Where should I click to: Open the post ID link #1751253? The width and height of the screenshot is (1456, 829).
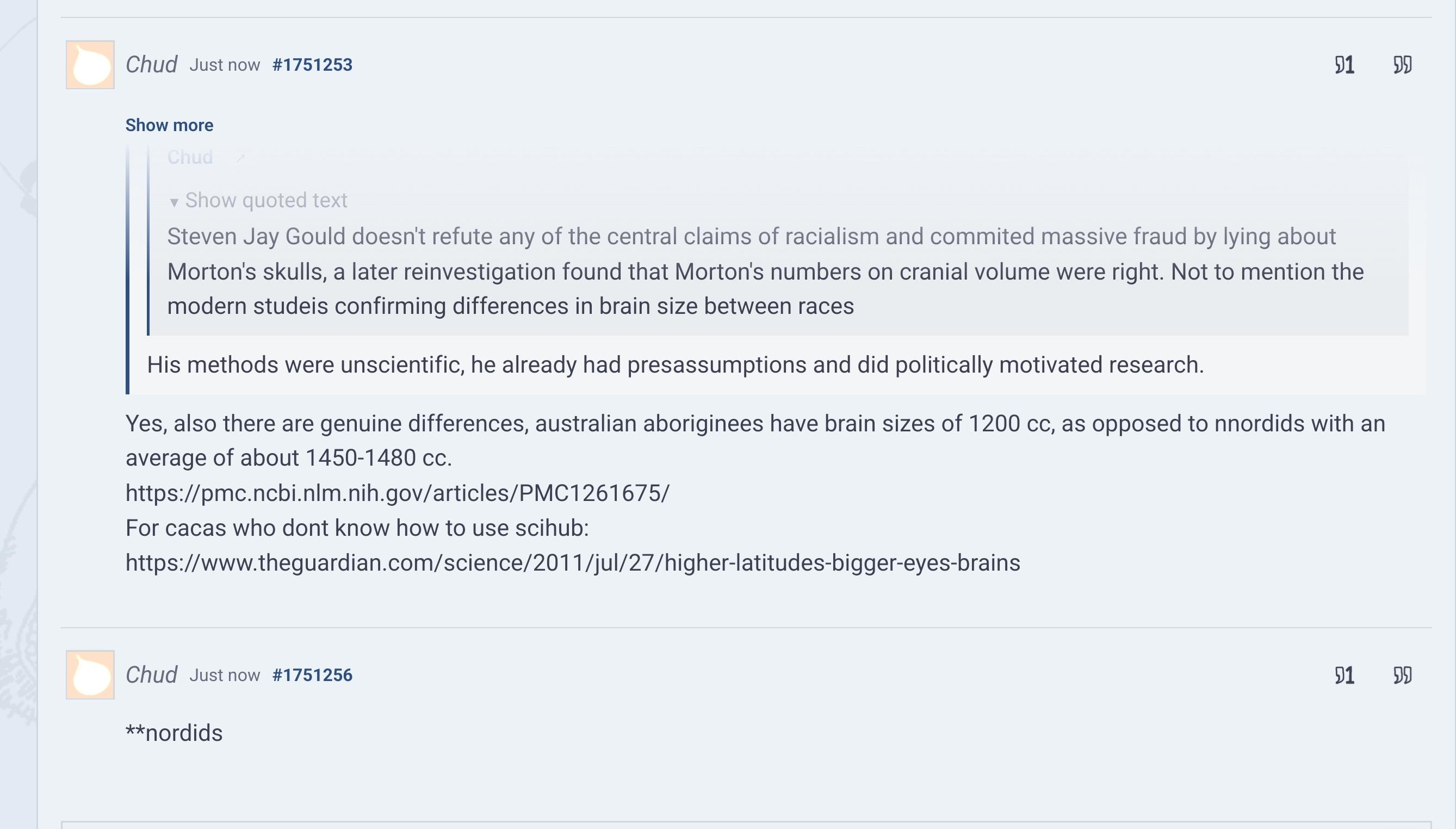(x=312, y=65)
